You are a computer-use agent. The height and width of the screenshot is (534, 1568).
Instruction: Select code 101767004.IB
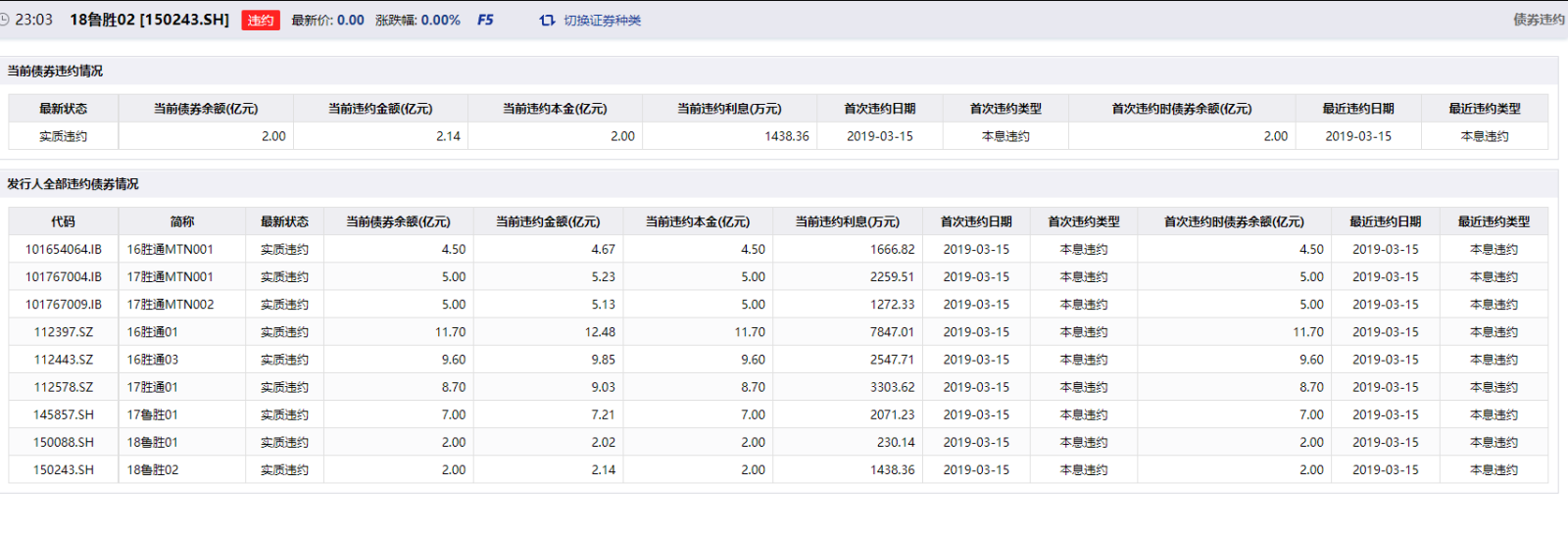64,276
